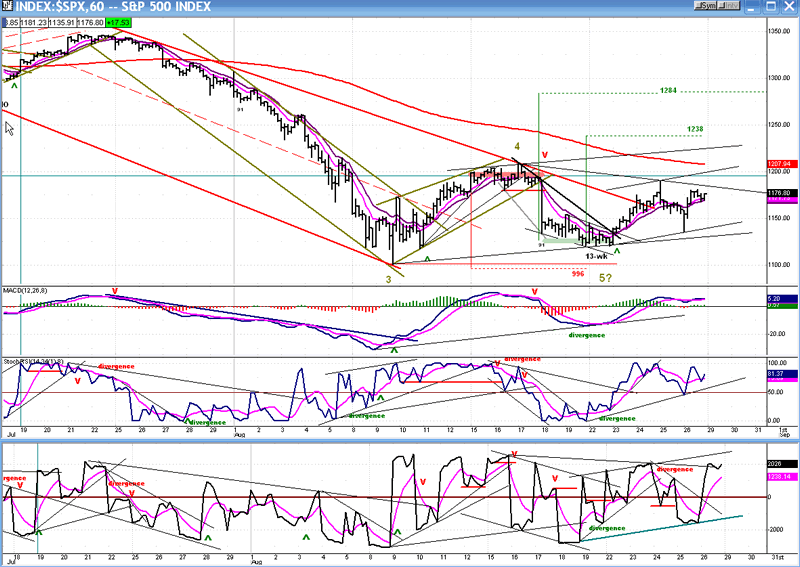The image size is (800, 567).
Task: Click the green 1238 projection label
Action: 697,129
